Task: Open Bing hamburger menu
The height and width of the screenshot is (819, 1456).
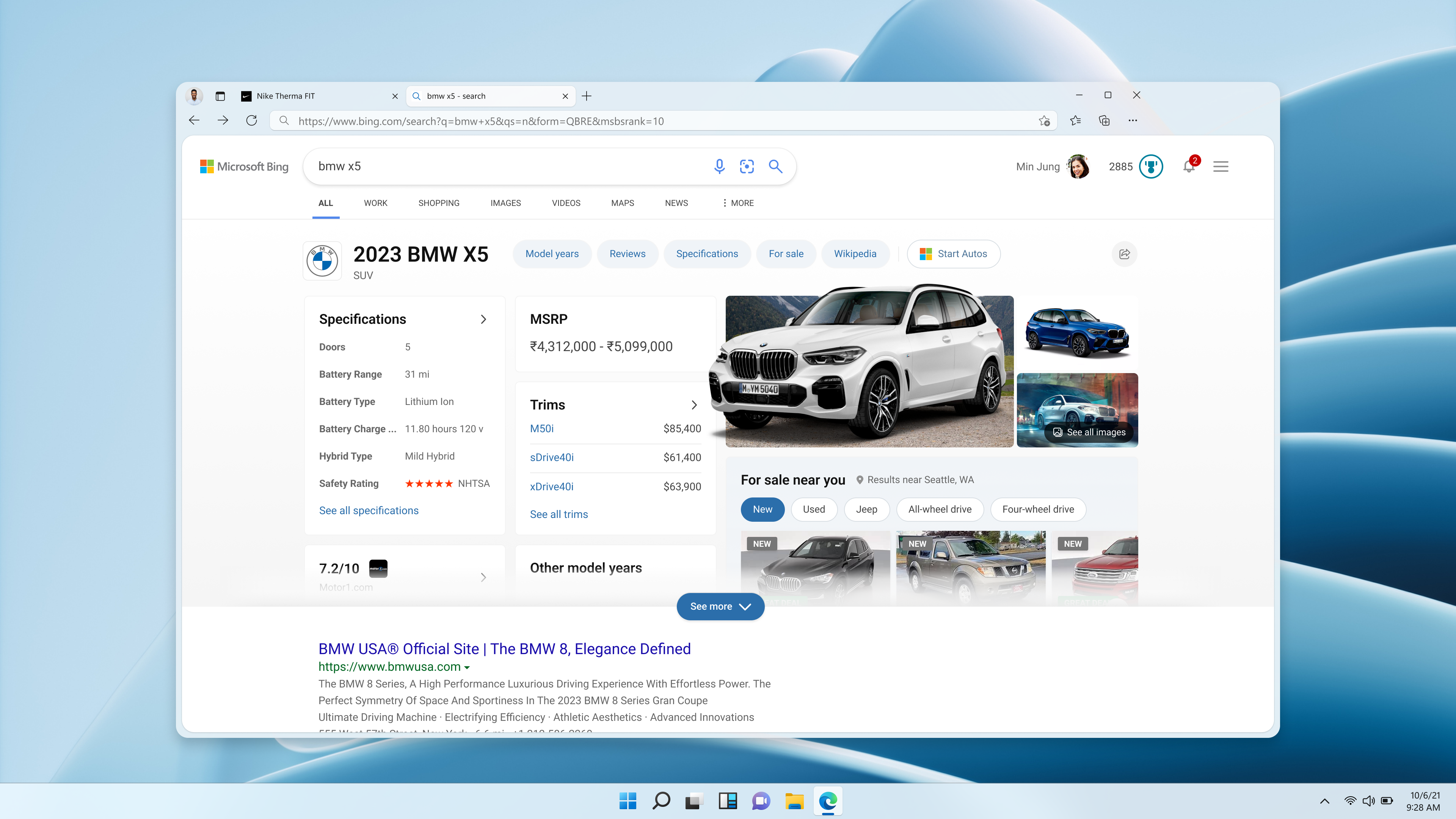Action: 1221,166
